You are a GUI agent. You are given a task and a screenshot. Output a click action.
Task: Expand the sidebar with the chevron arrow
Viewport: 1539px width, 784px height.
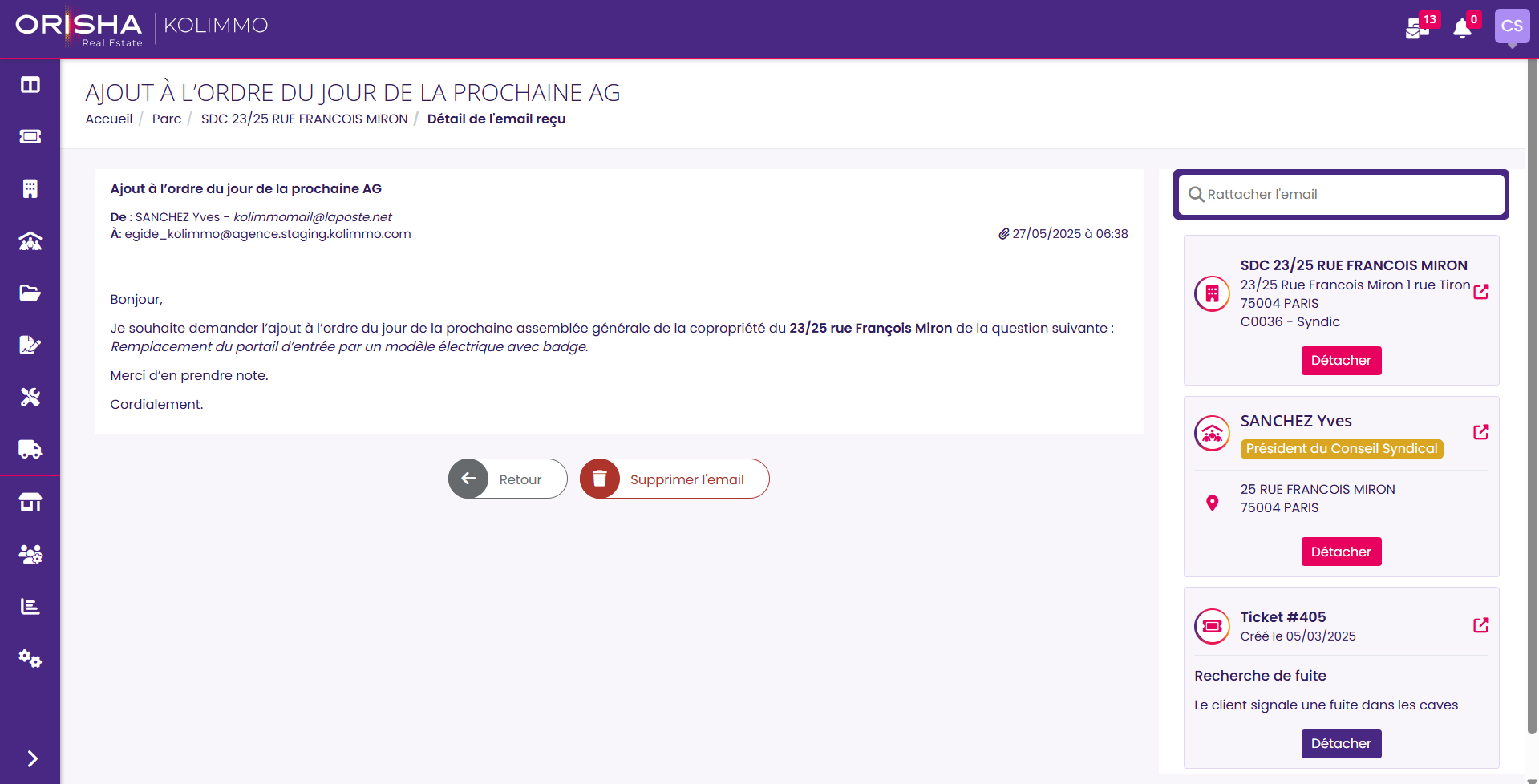[32, 758]
